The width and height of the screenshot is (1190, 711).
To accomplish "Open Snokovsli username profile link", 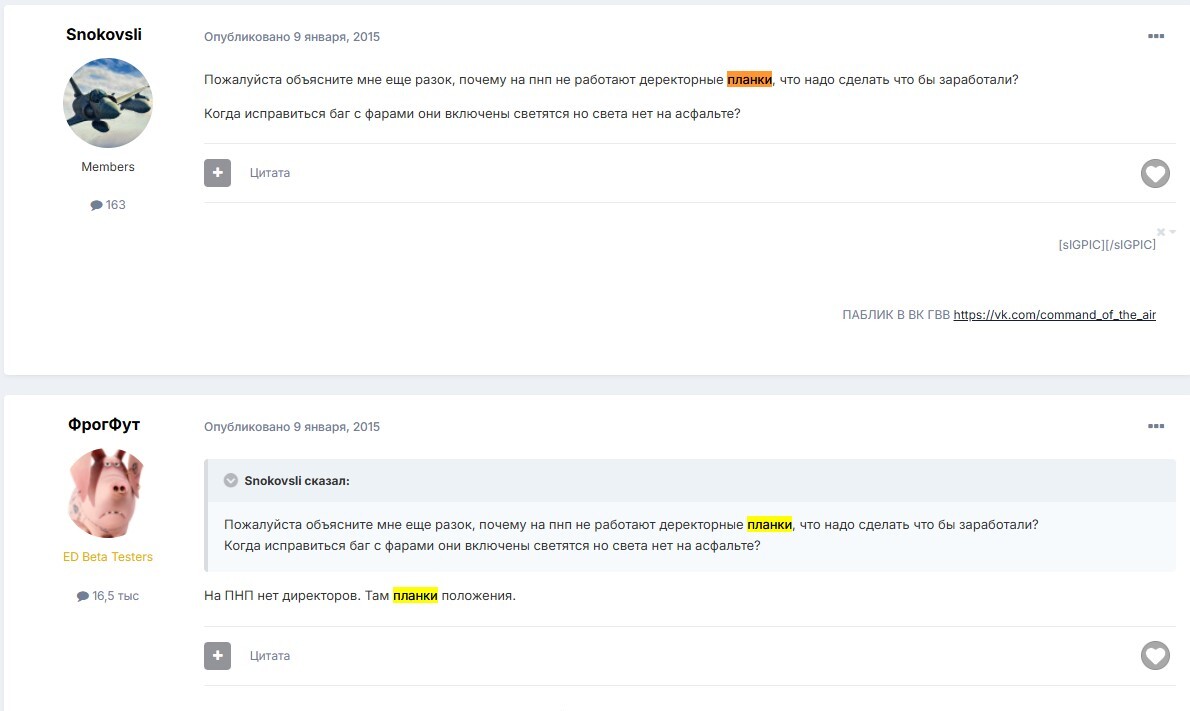I will click(x=104, y=34).
